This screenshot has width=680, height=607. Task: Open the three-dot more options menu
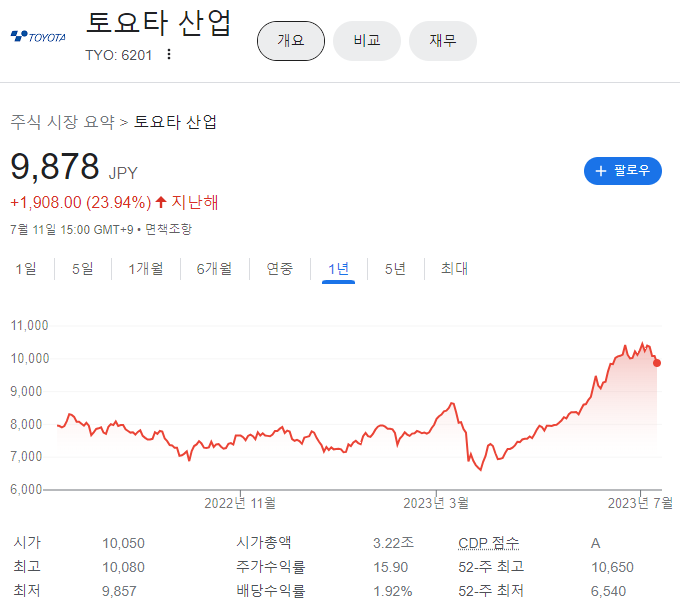169,55
